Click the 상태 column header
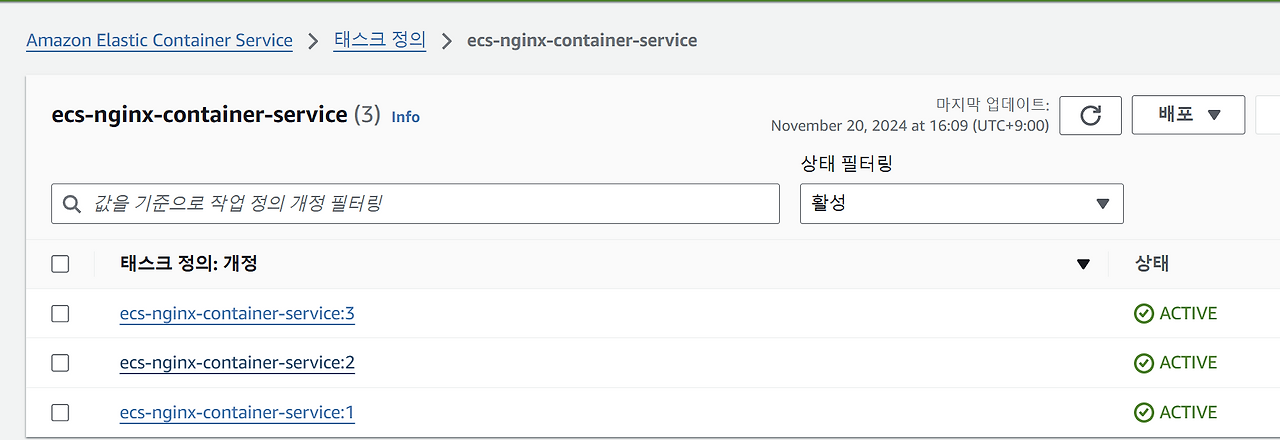 (1152, 264)
